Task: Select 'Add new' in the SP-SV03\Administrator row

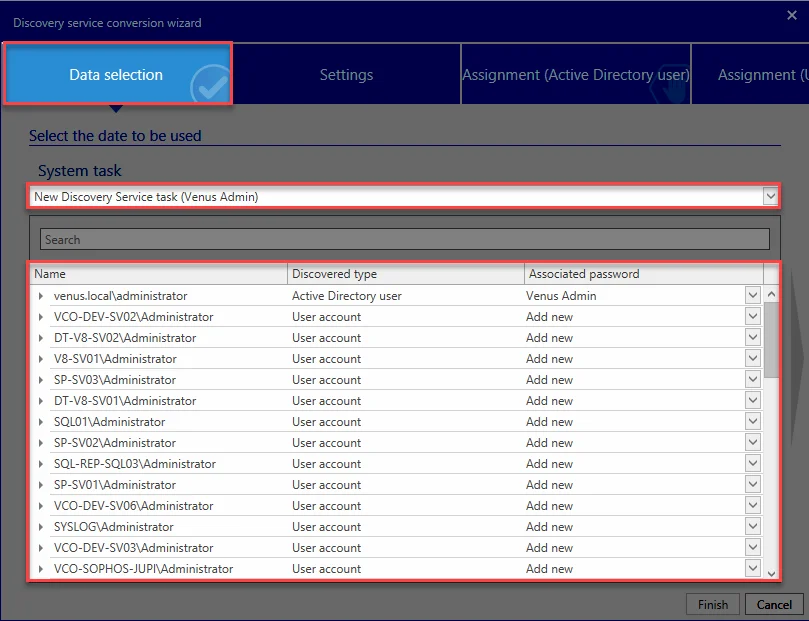Action: tap(549, 380)
